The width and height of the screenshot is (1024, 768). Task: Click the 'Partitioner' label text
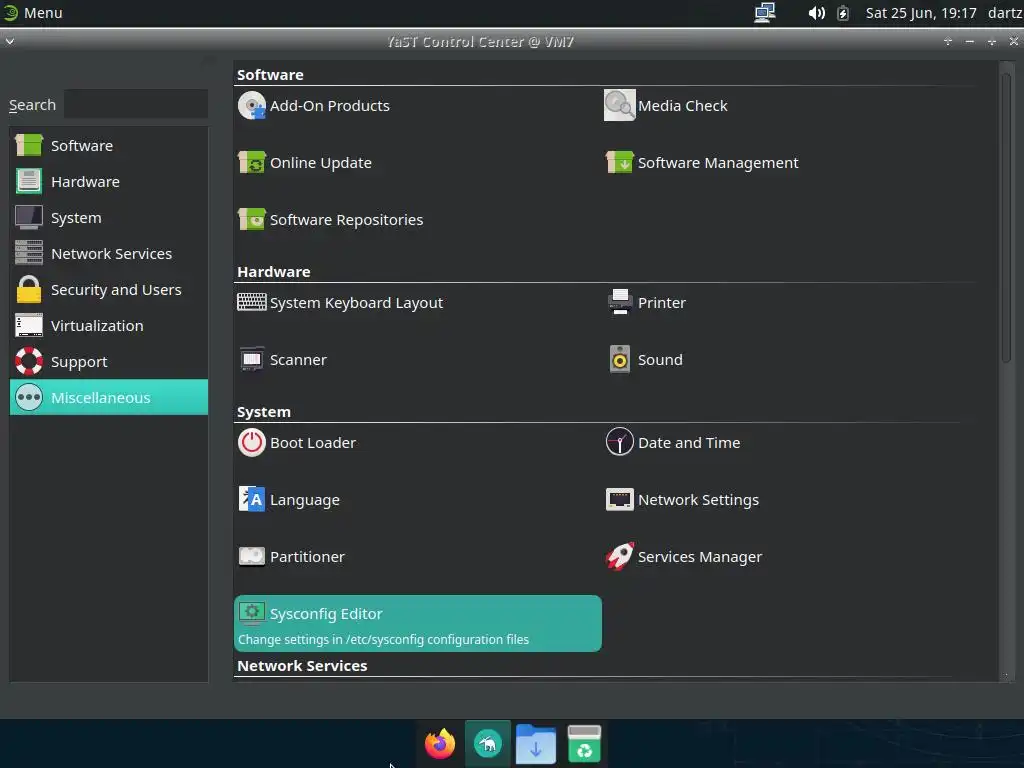[x=307, y=557]
